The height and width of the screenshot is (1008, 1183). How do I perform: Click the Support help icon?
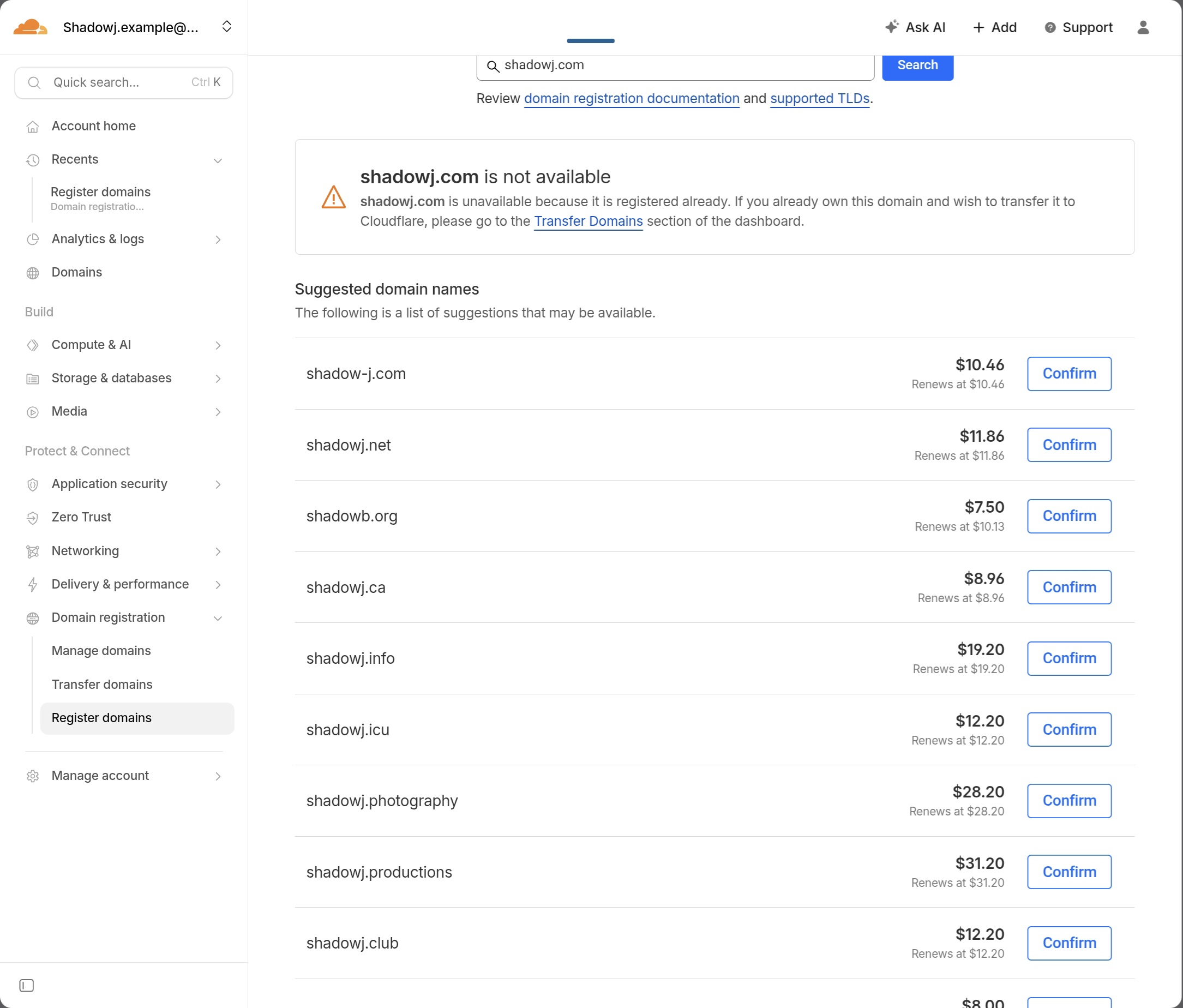(x=1049, y=27)
